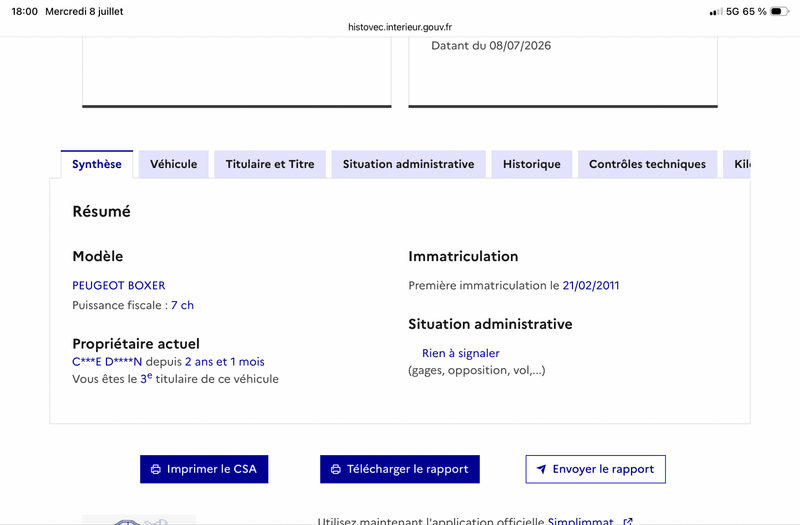Open the Historique tab
This screenshot has height=525, width=800.
click(x=532, y=164)
